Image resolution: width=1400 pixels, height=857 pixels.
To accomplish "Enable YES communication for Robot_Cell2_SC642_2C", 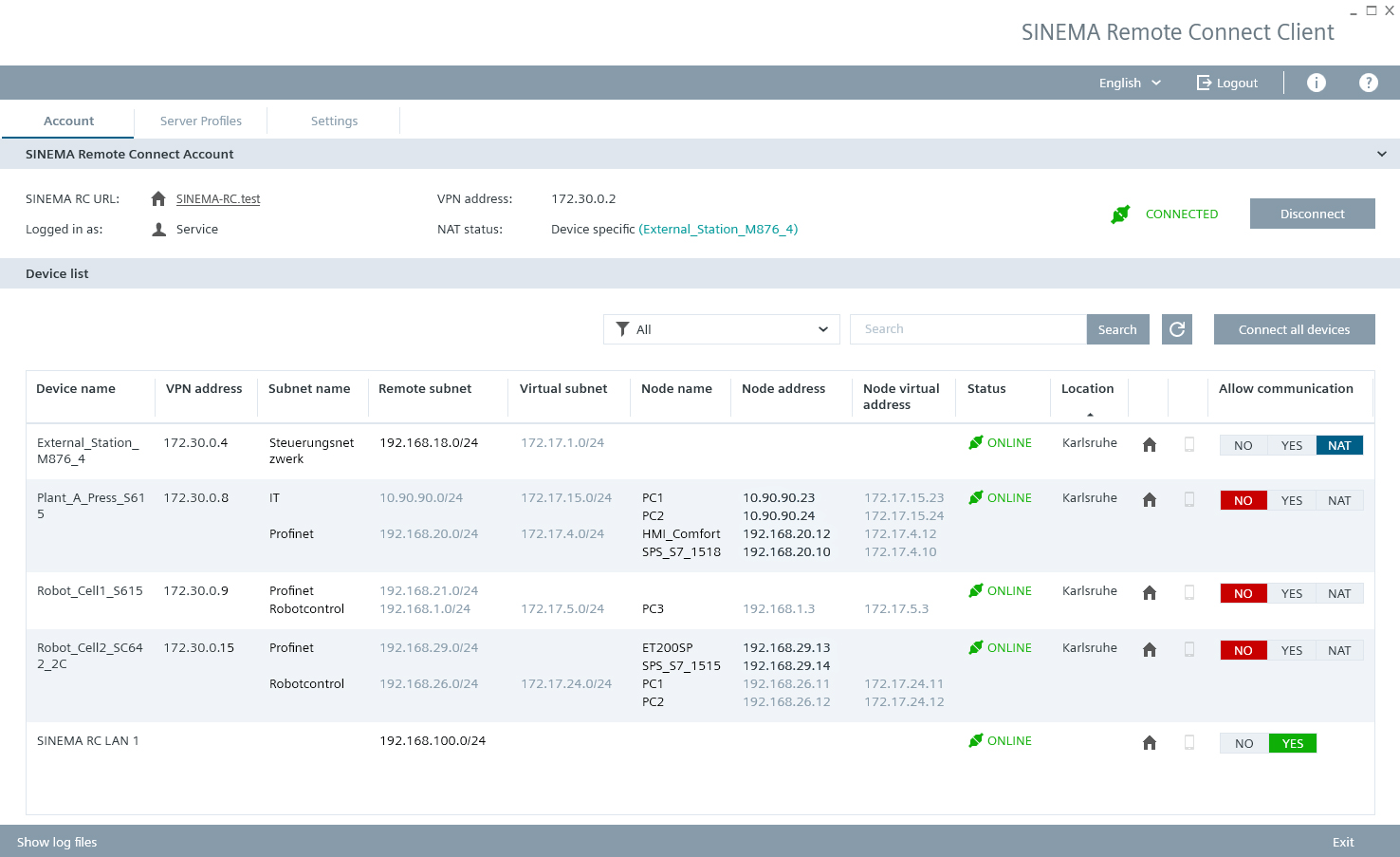I will pyautogui.click(x=1292, y=649).
